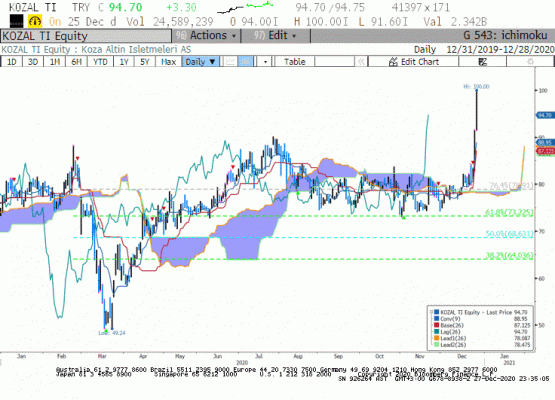Click the Table button

294,62
